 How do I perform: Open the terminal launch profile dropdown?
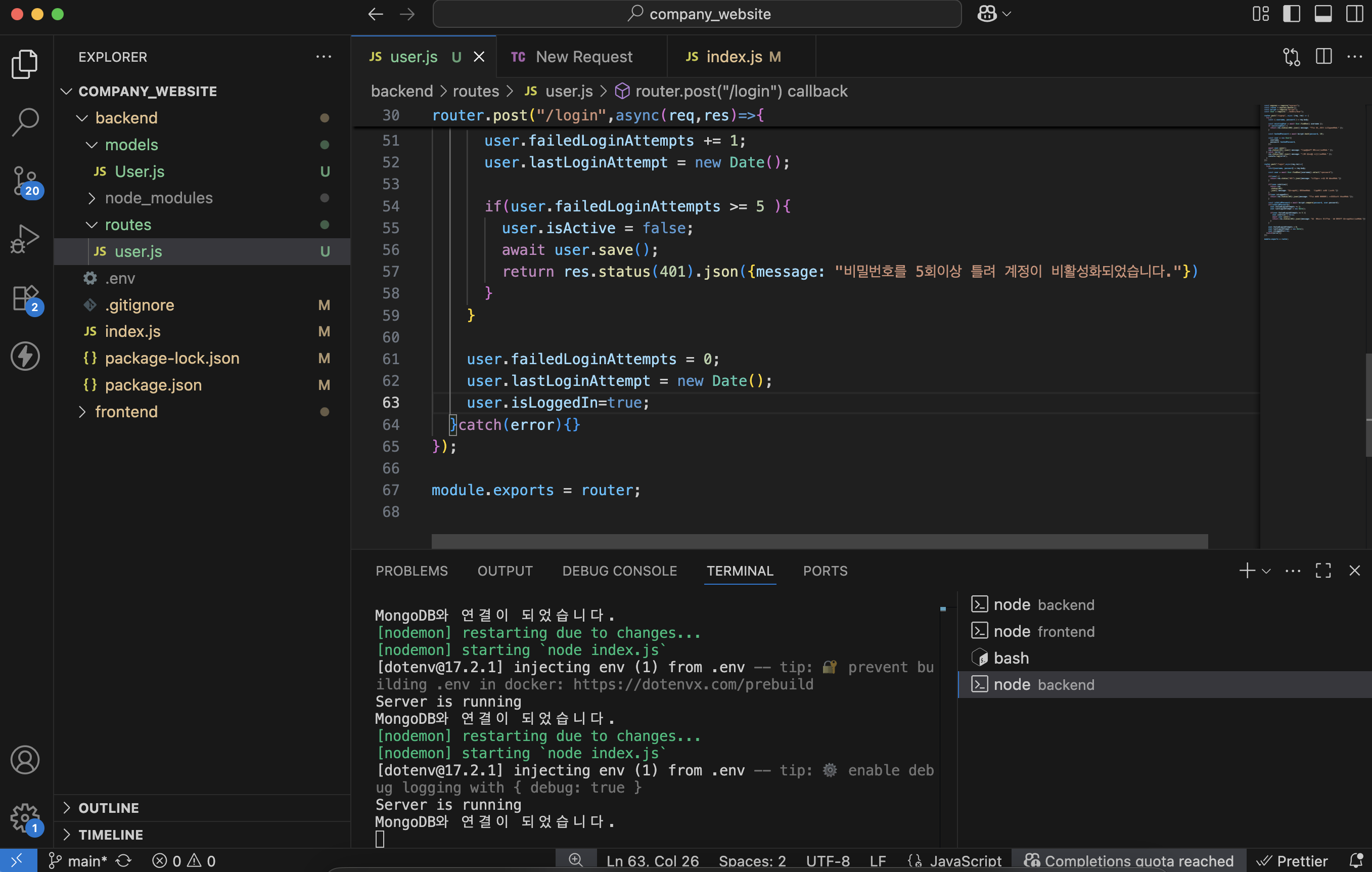tap(1266, 571)
